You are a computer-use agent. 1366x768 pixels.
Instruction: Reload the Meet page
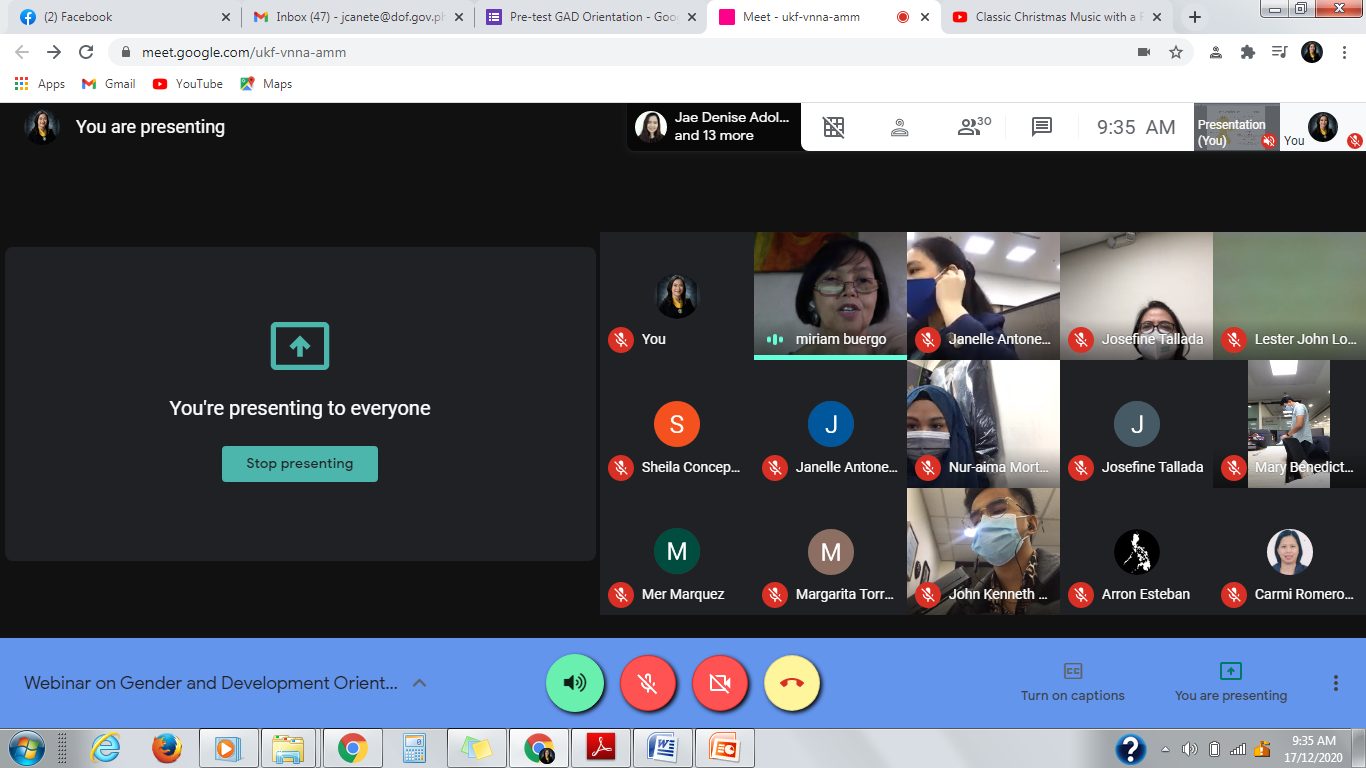pos(86,52)
